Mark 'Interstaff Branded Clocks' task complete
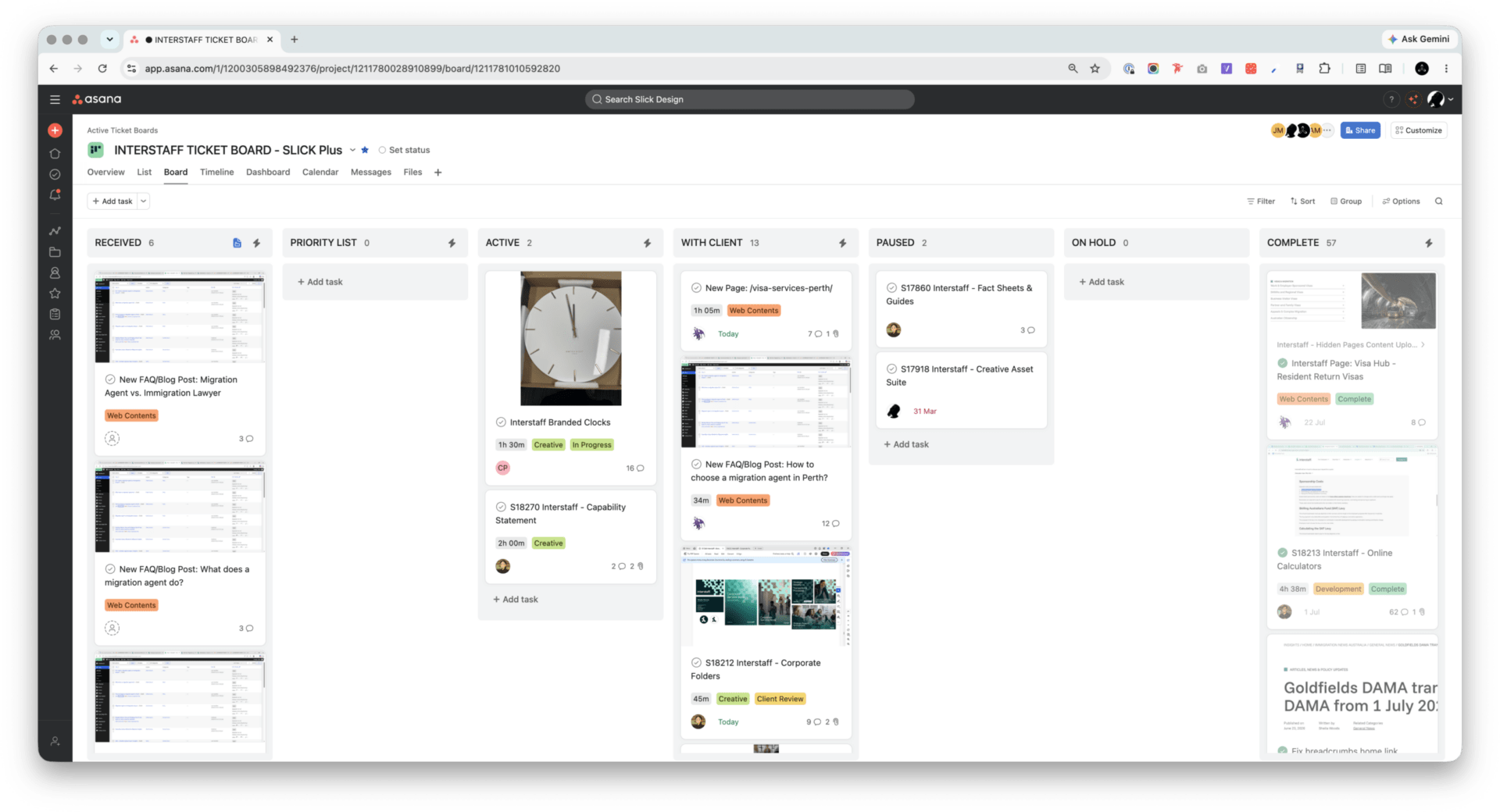Viewport: 1500px width, 812px height. [x=501, y=422]
